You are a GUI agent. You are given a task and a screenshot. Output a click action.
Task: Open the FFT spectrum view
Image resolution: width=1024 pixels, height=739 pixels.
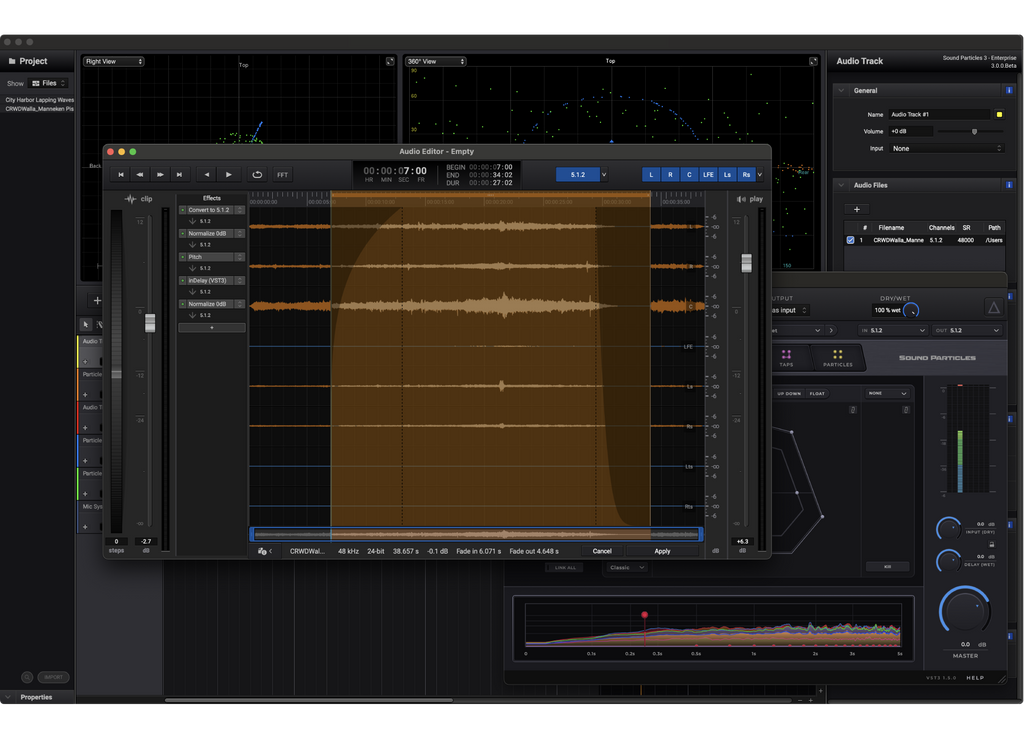tap(283, 175)
